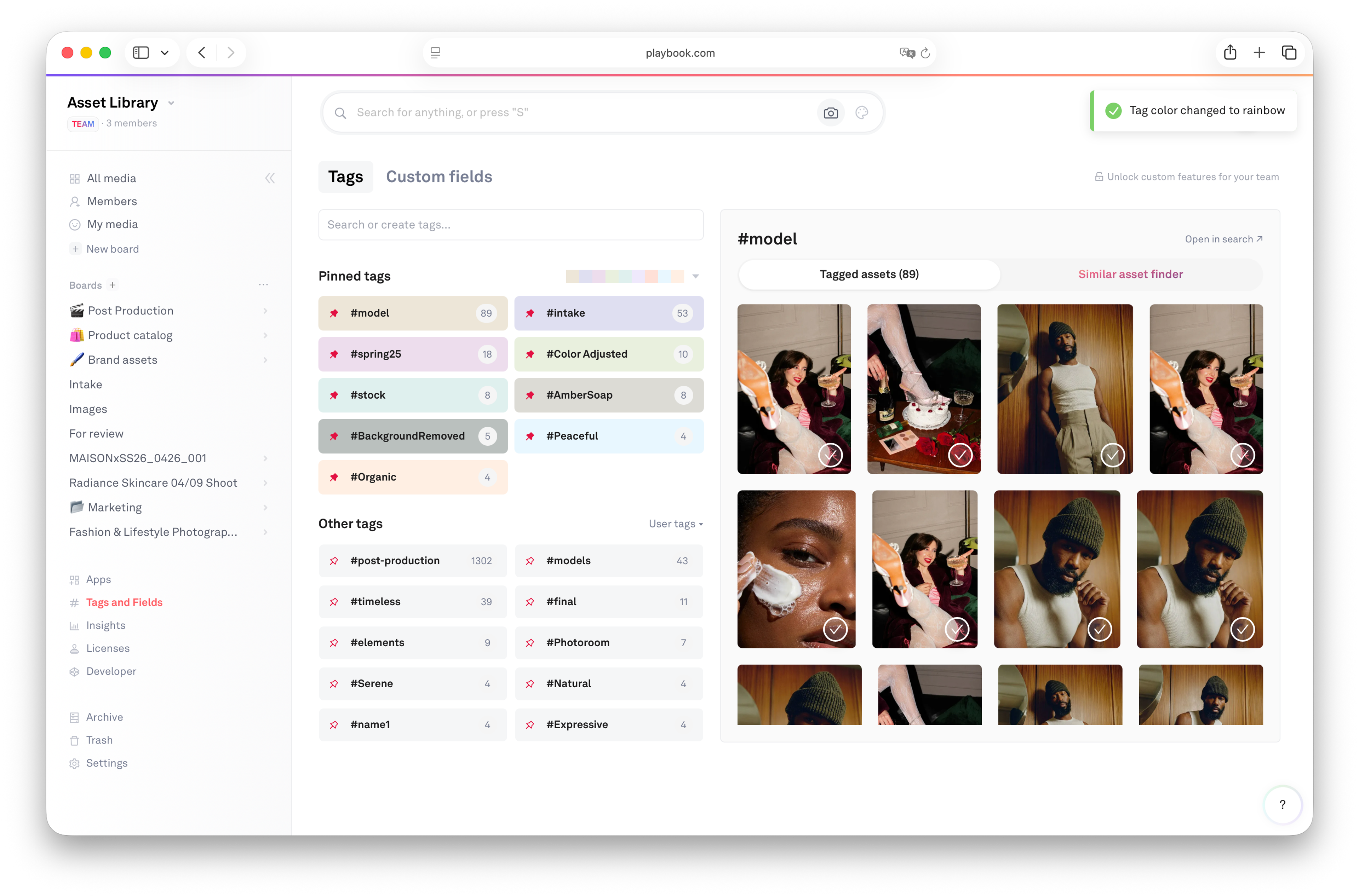This screenshot has height=896, width=1359.
Task: Select the #AmberSoap pinned tag
Action: (x=608, y=395)
